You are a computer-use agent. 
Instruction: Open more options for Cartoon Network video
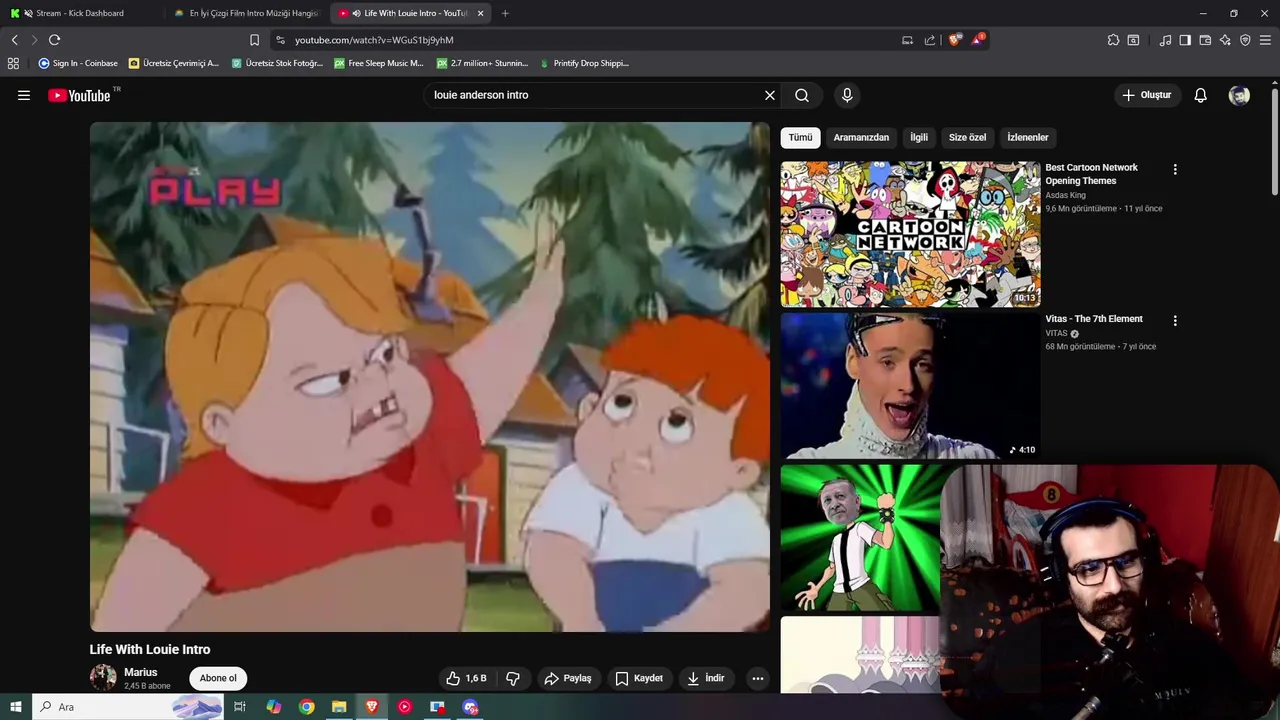tap(1175, 170)
